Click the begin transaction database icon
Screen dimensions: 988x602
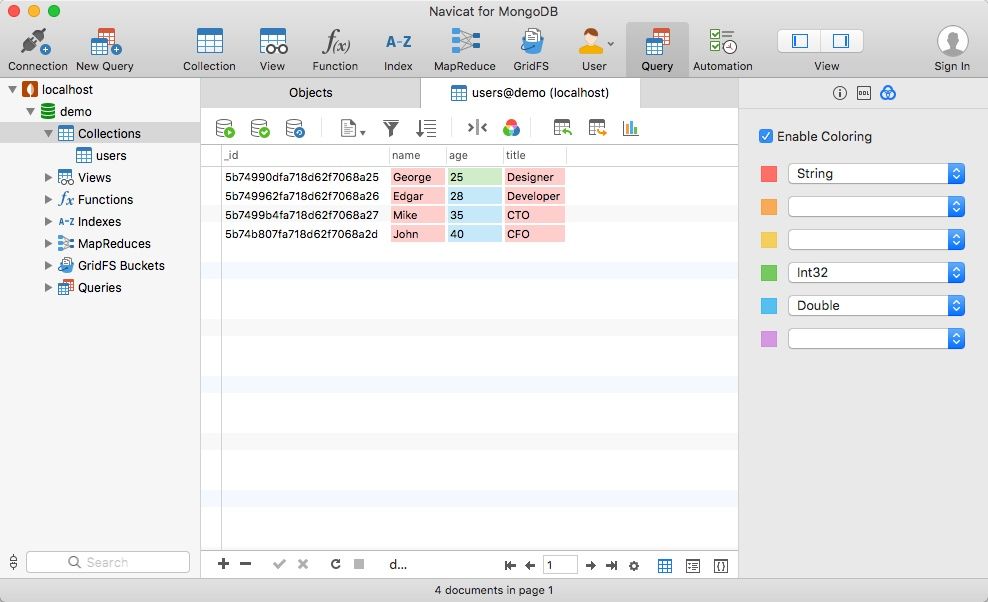click(x=225, y=128)
